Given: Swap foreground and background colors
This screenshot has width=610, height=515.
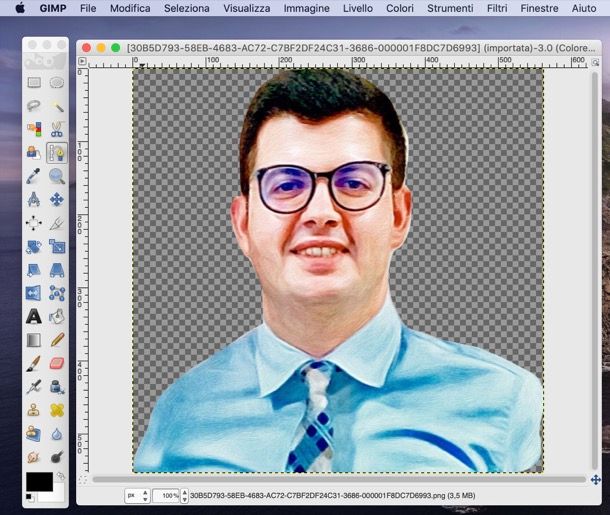Looking at the screenshot, I should (60, 475).
